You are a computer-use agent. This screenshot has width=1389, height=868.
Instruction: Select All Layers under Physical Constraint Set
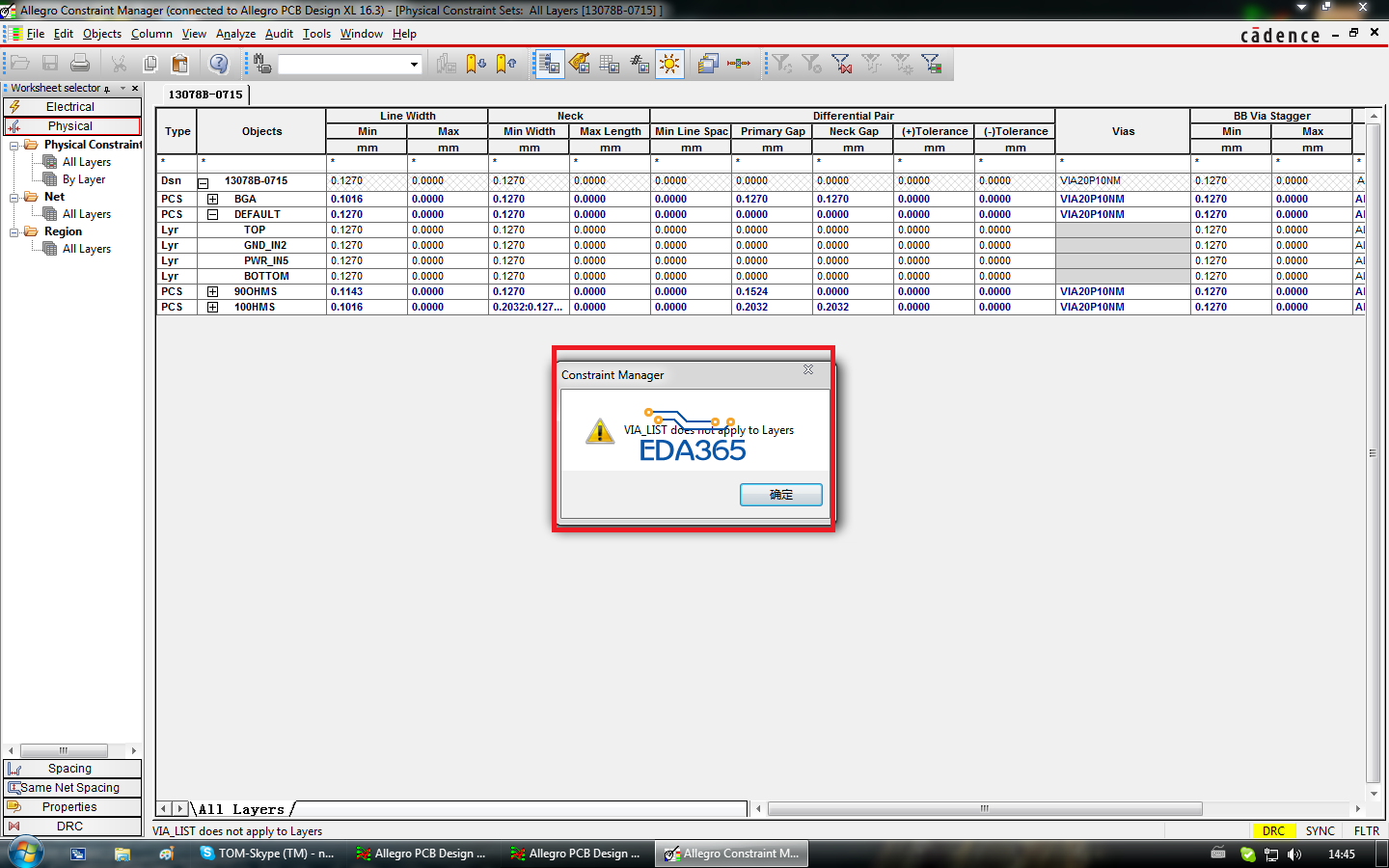coord(87,162)
